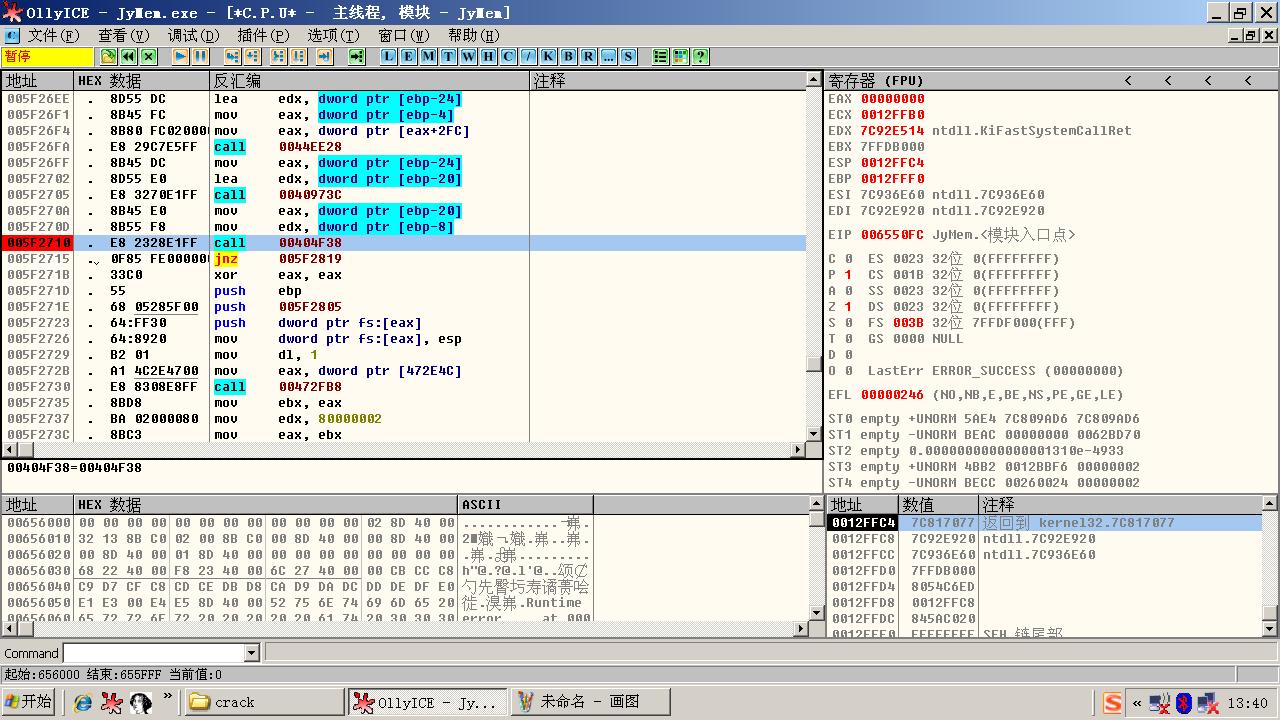Show Run trace with ... button
This screenshot has width=1280, height=720.
(608, 57)
